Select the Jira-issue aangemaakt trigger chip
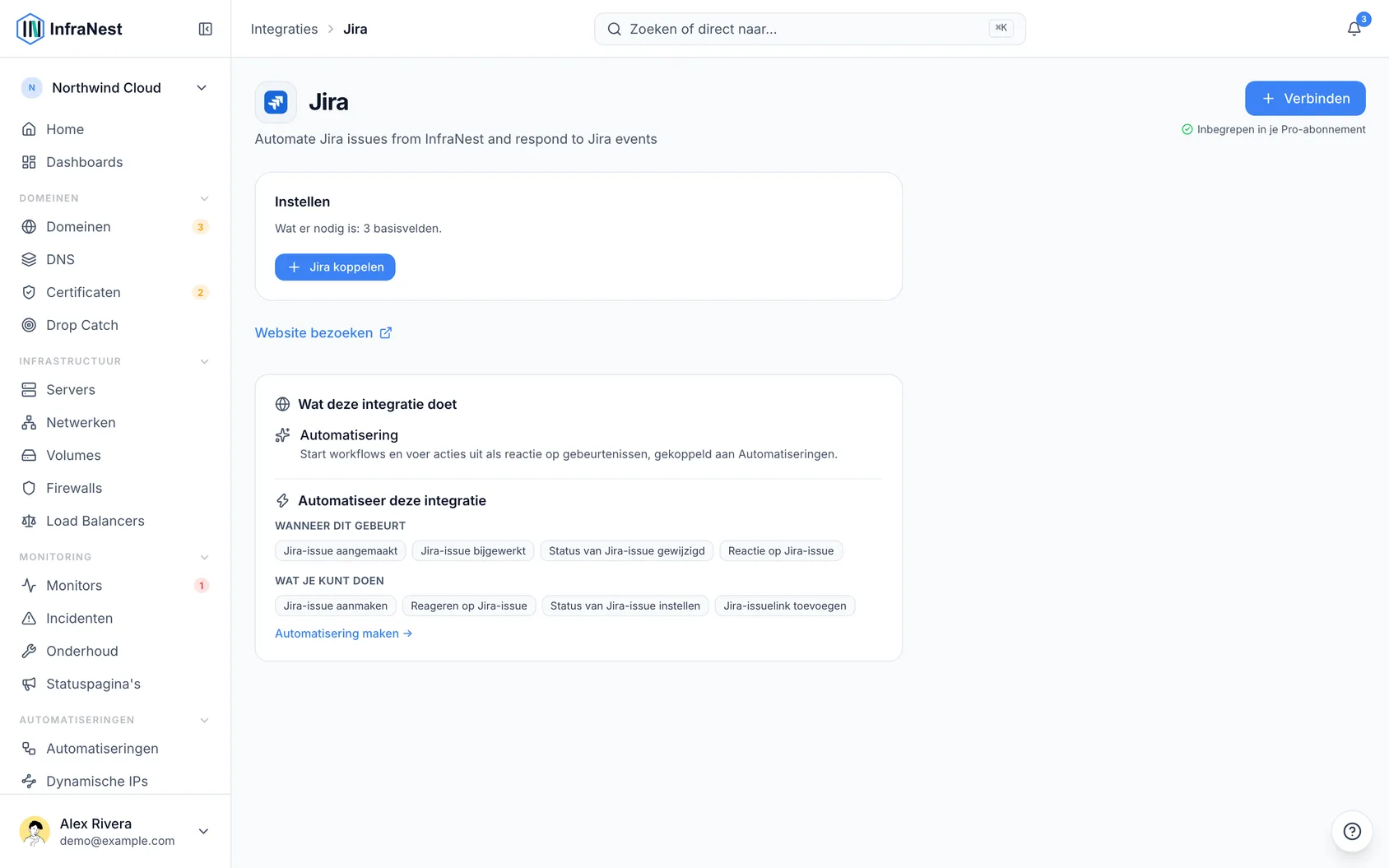This screenshot has height=868, width=1389. pos(341,551)
